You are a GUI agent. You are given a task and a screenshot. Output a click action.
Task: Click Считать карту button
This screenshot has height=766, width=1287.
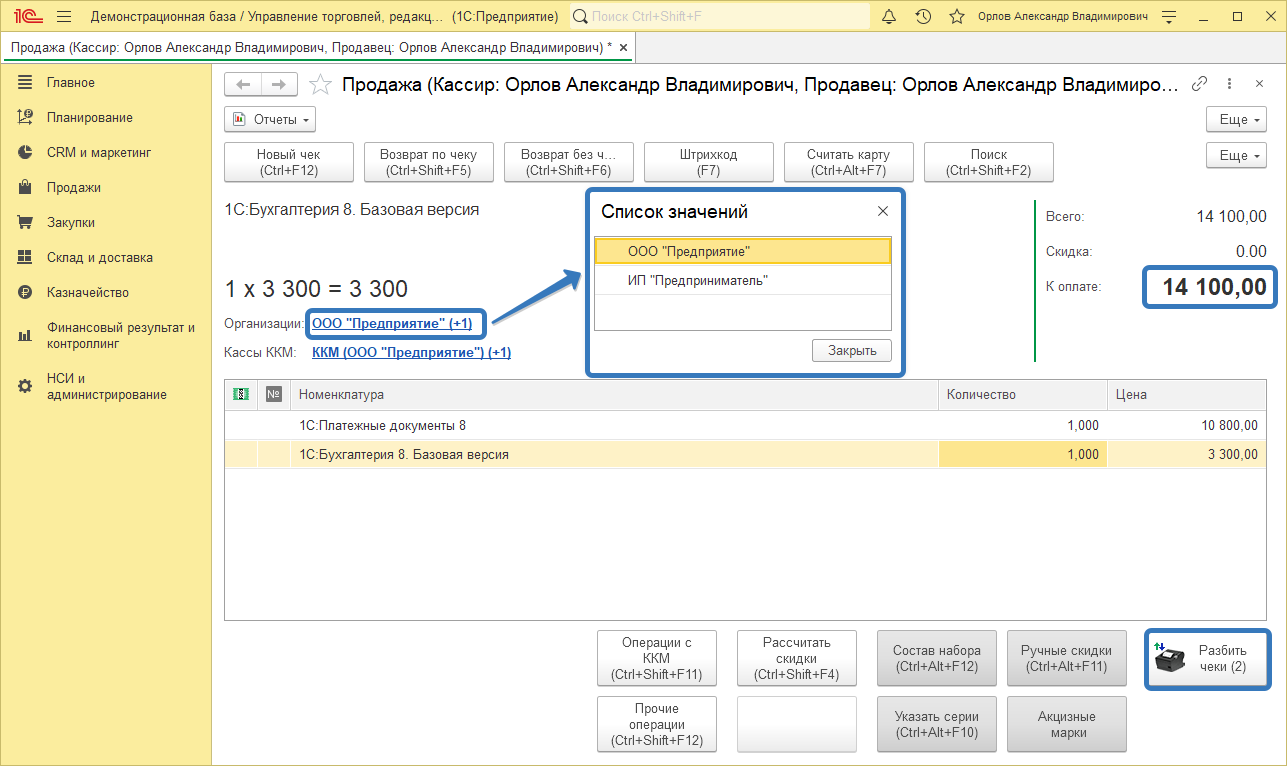click(849, 162)
